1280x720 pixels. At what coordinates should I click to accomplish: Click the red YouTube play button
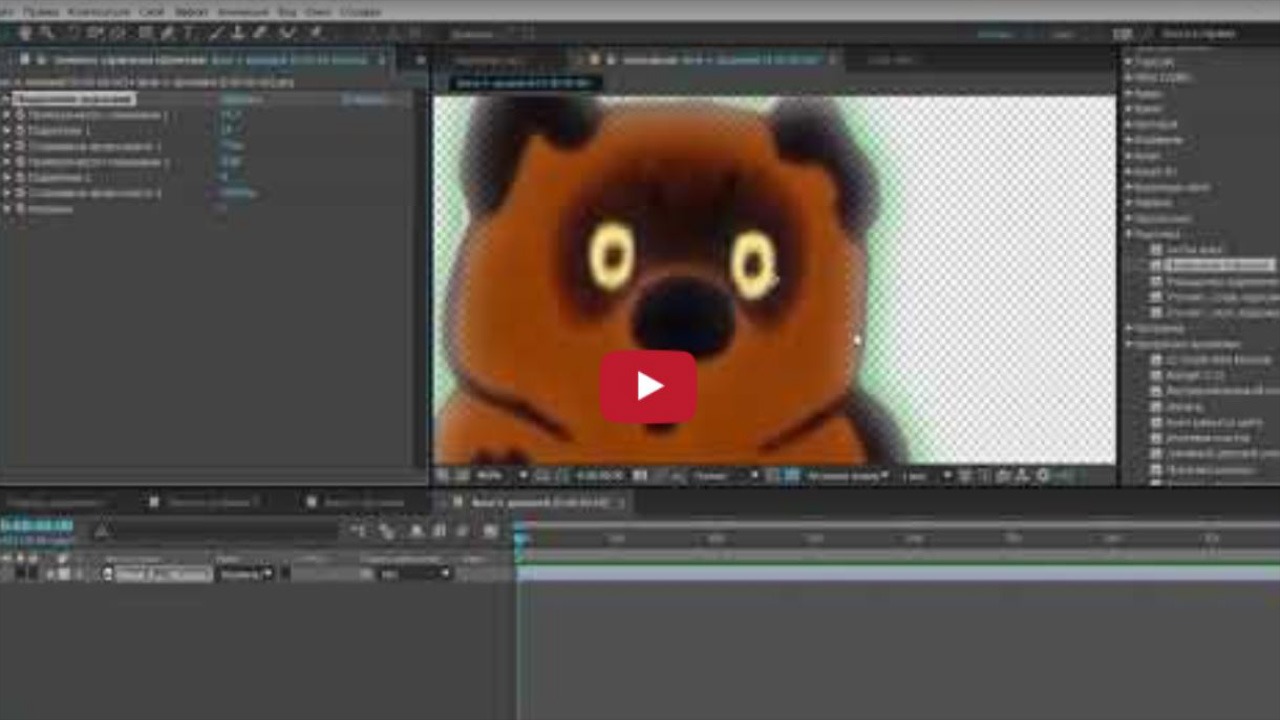tap(648, 386)
